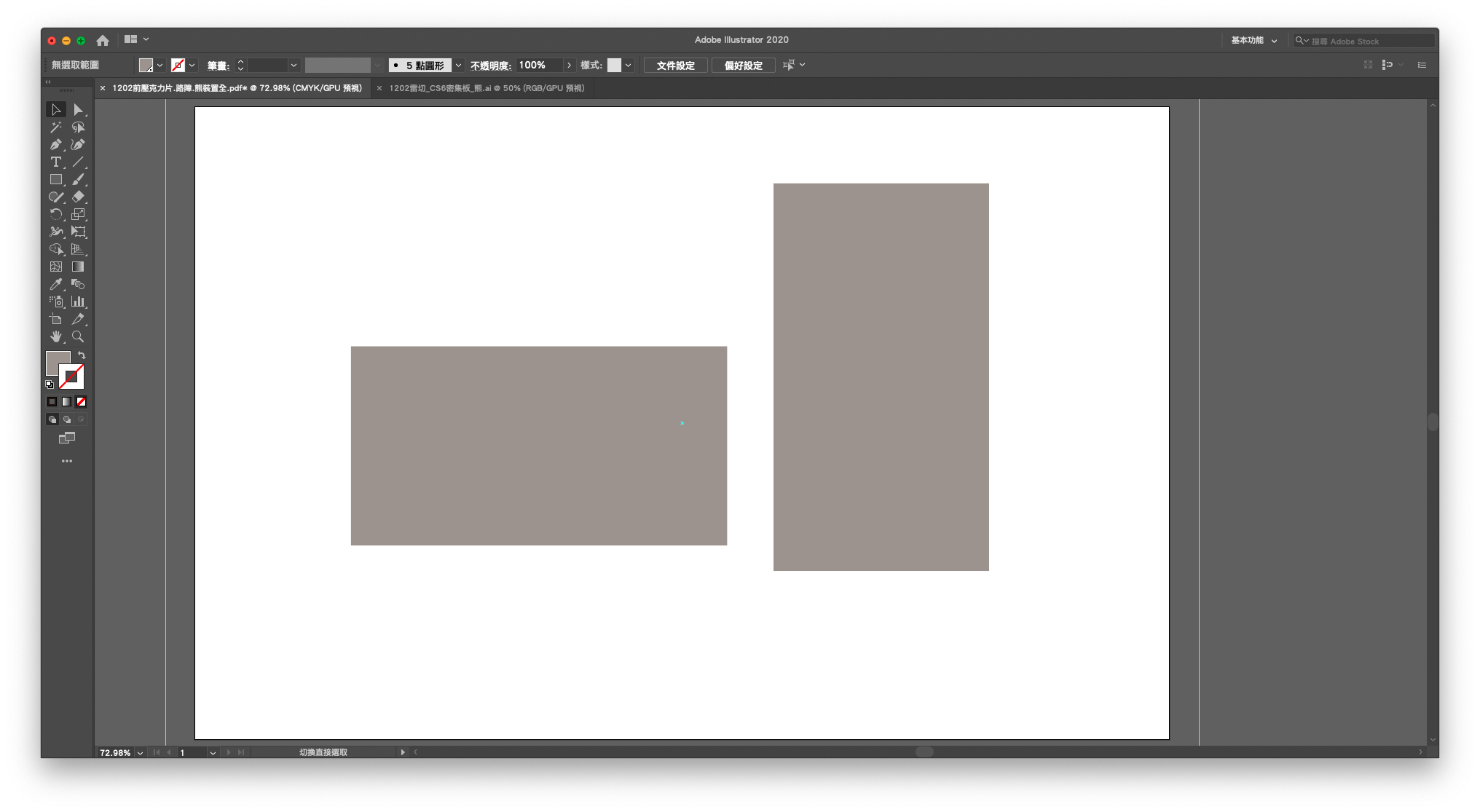The image size is (1480, 812).
Task: Click the 不透明度 label link
Action: coord(490,66)
